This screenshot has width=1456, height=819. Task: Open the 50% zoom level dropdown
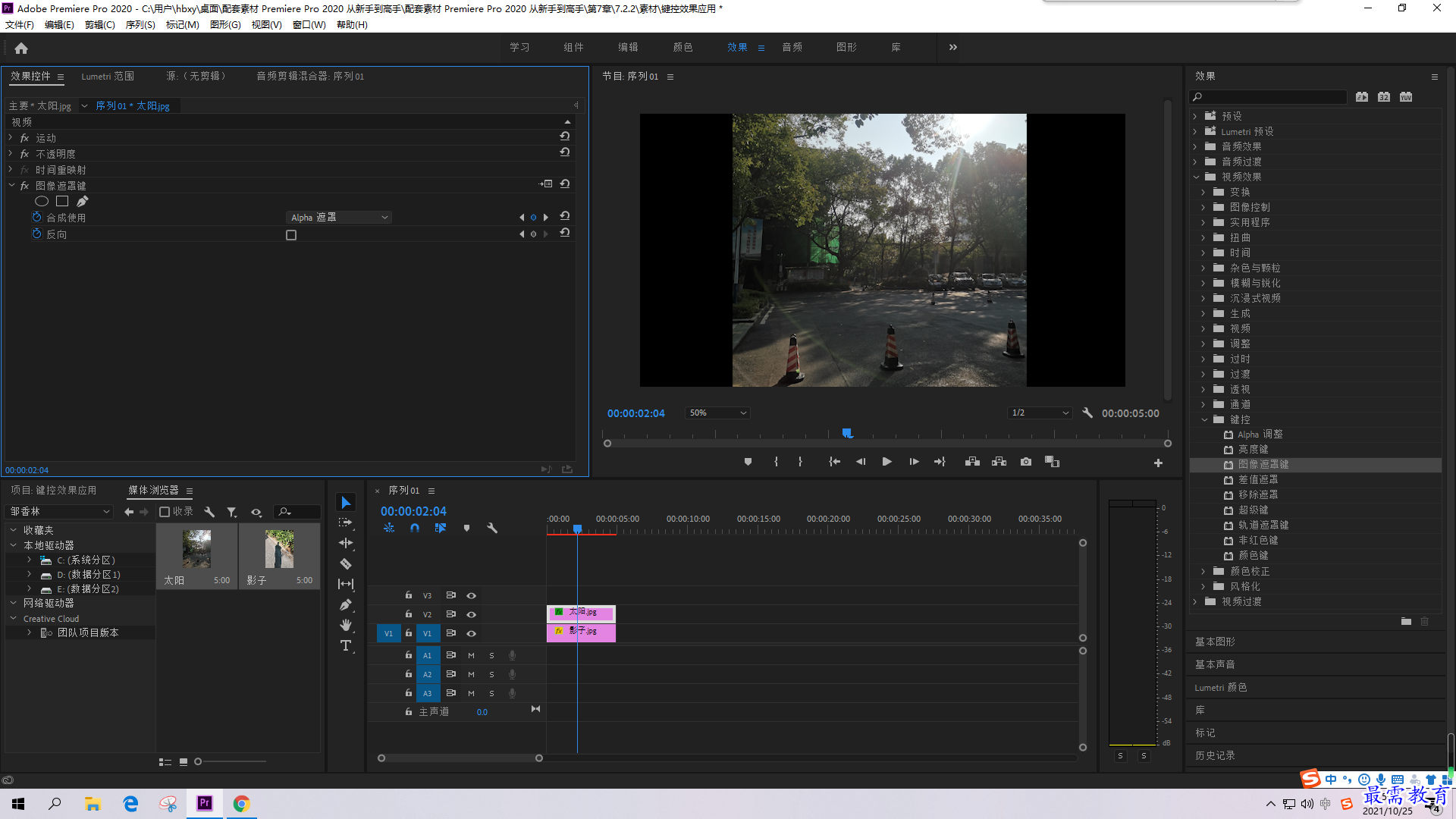717,413
